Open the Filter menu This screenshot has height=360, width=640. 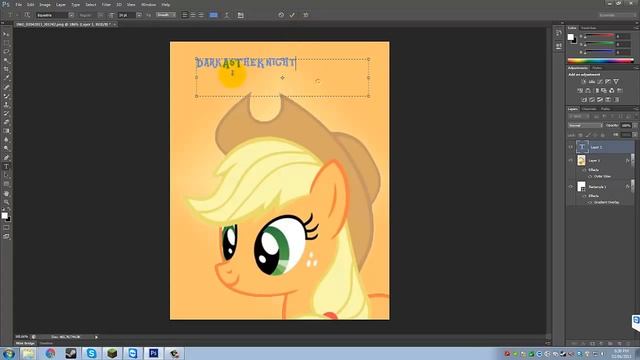[x=106, y=4]
